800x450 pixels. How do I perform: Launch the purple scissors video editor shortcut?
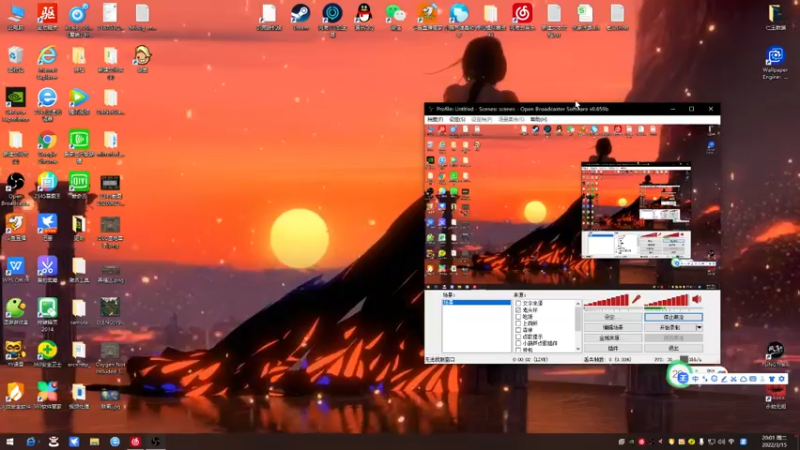tap(47, 270)
